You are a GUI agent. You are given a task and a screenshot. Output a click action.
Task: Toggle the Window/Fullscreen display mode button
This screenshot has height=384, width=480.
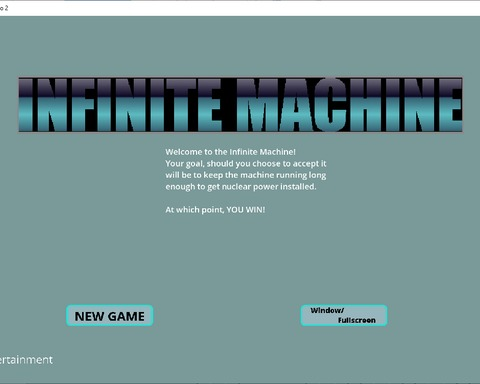[x=344, y=315]
